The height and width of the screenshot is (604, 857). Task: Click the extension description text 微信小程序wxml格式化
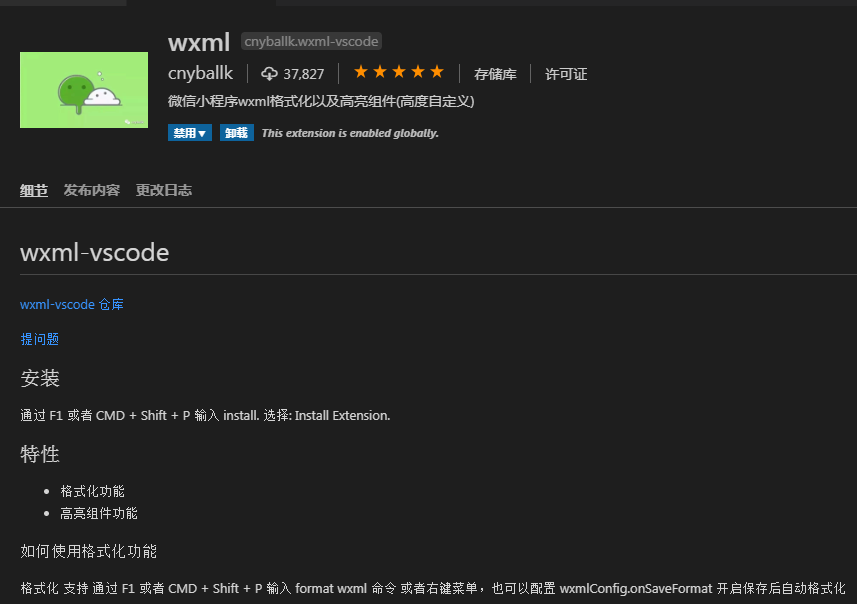pyautogui.click(x=321, y=101)
